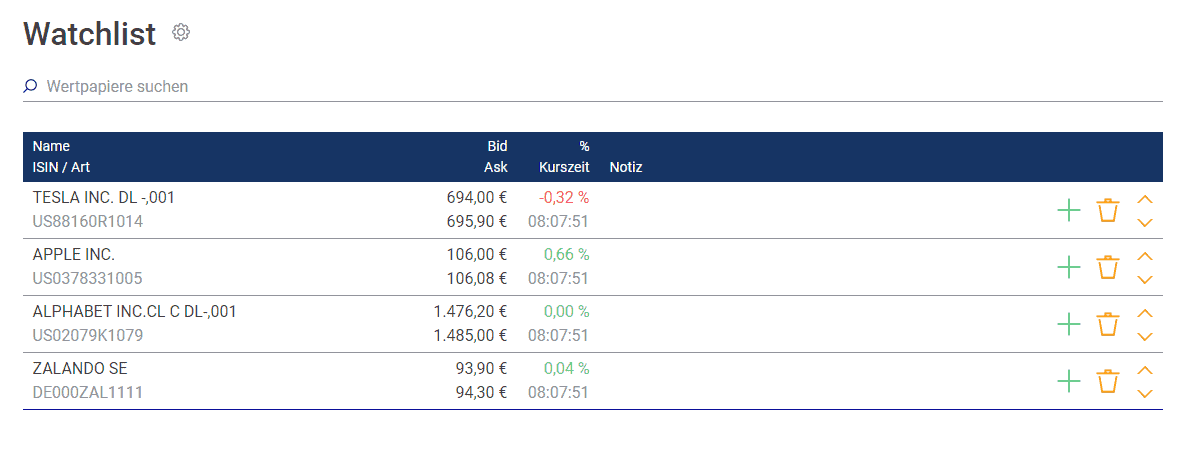Shift ALPHABET INC. row down
The width and height of the screenshot is (1183, 475).
(1145, 336)
